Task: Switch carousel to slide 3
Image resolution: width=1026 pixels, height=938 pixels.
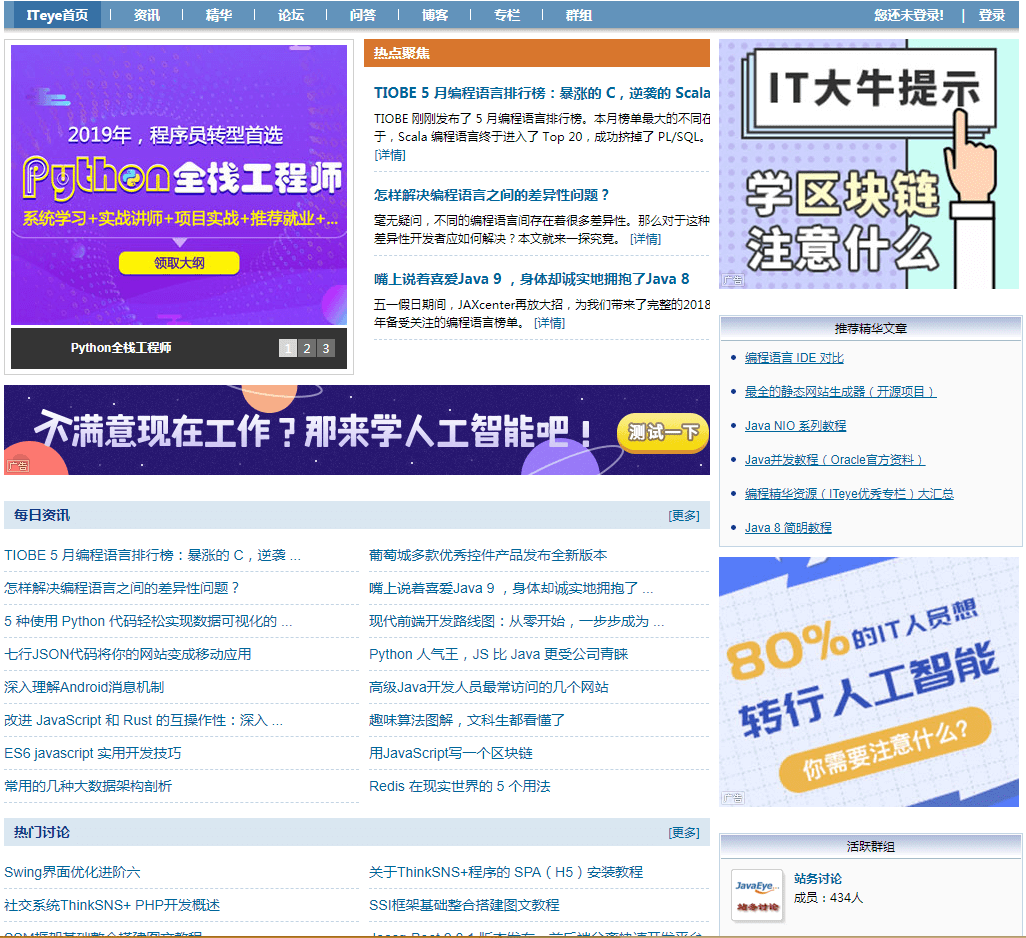Action: pos(325,348)
